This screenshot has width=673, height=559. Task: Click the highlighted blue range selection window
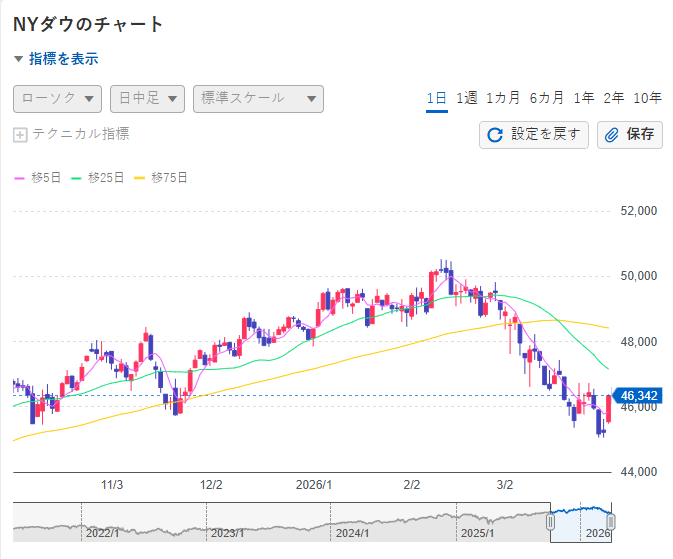(581, 522)
